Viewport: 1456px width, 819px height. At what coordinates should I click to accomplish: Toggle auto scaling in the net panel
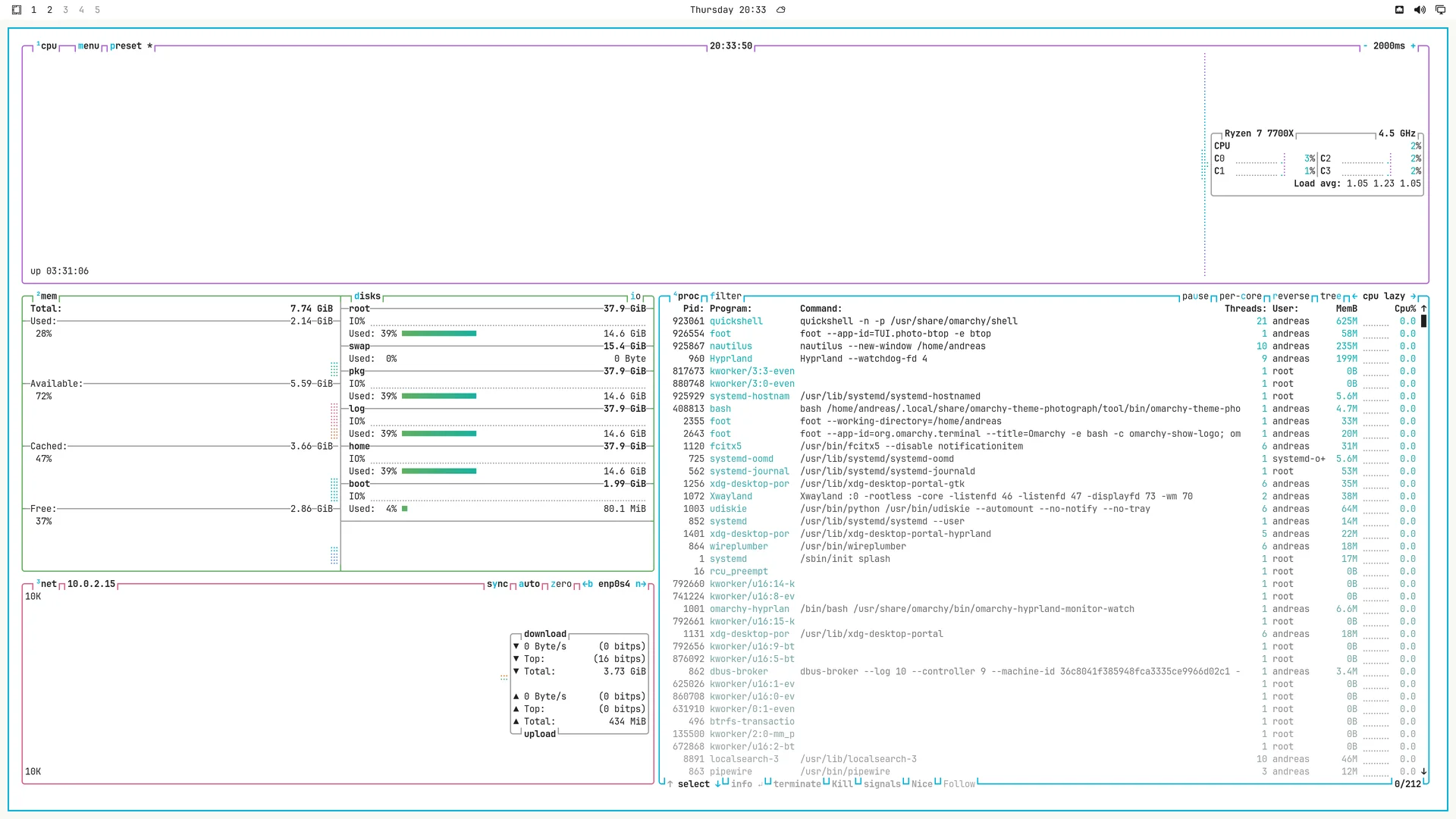pyautogui.click(x=529, y=584)
